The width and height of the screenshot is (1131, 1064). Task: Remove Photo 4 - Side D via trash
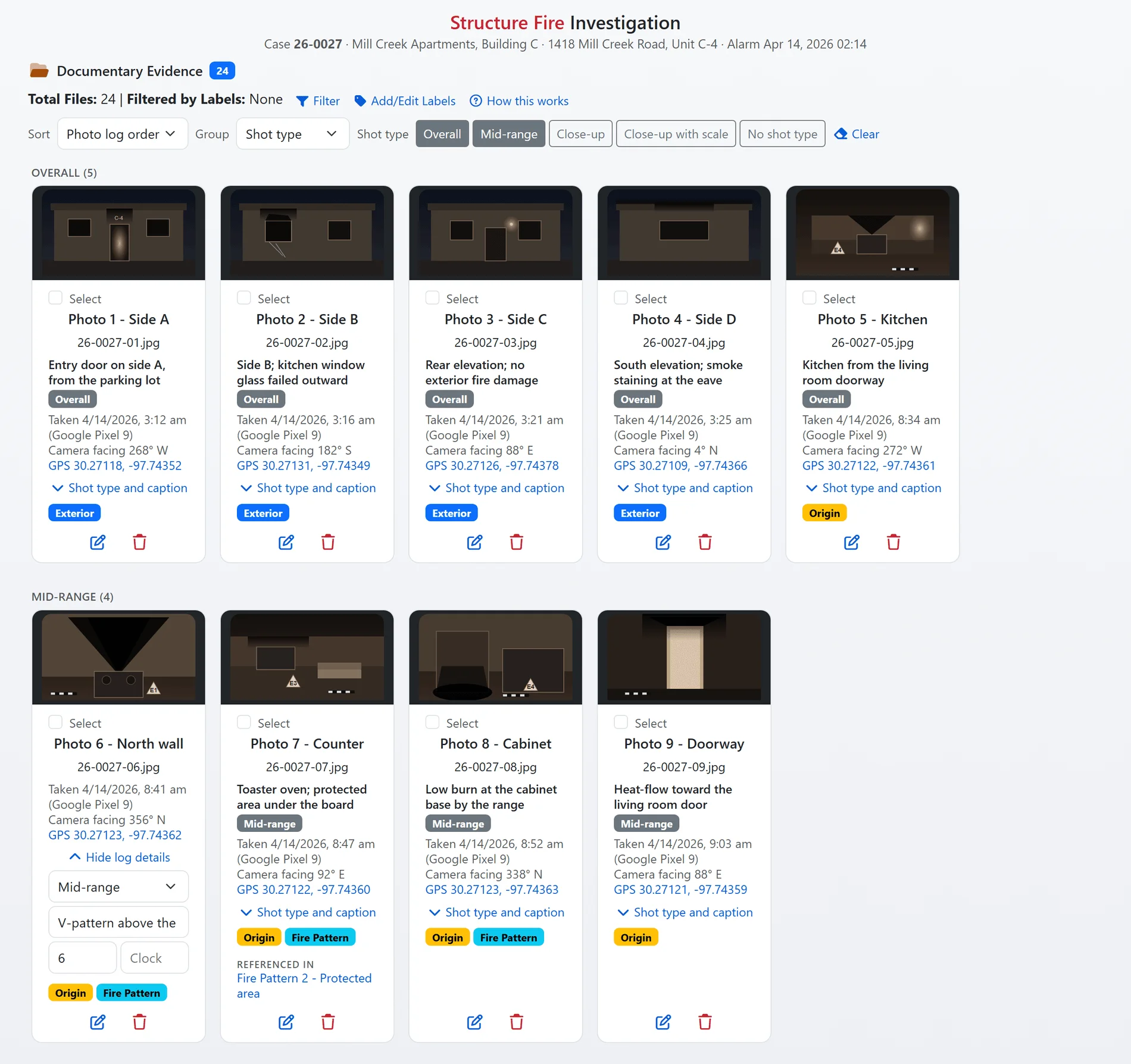click(705, 542)
